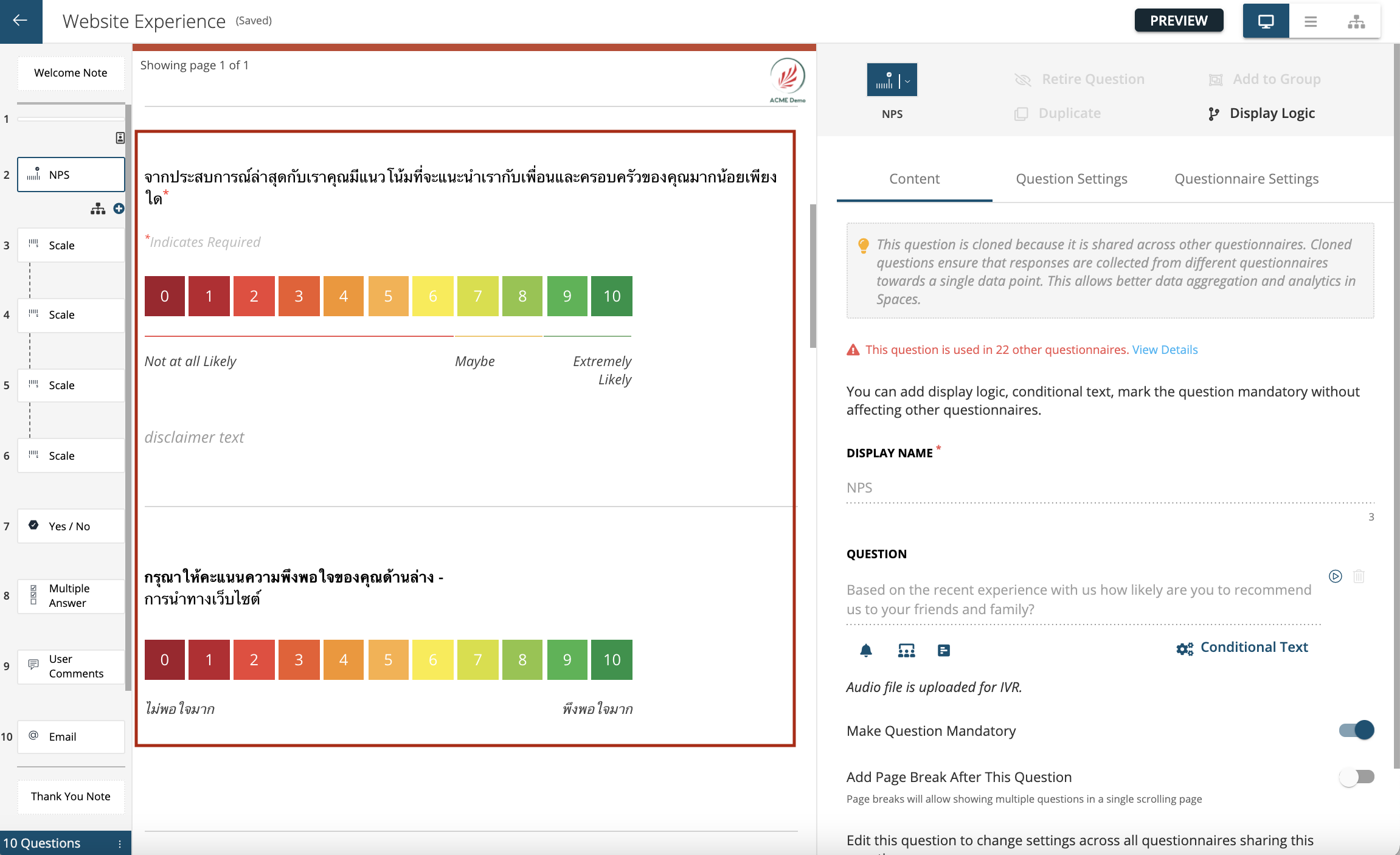Click the PREVIEW button
The width and height of the screenshot is (1400, 855).
click(1179, 21)
